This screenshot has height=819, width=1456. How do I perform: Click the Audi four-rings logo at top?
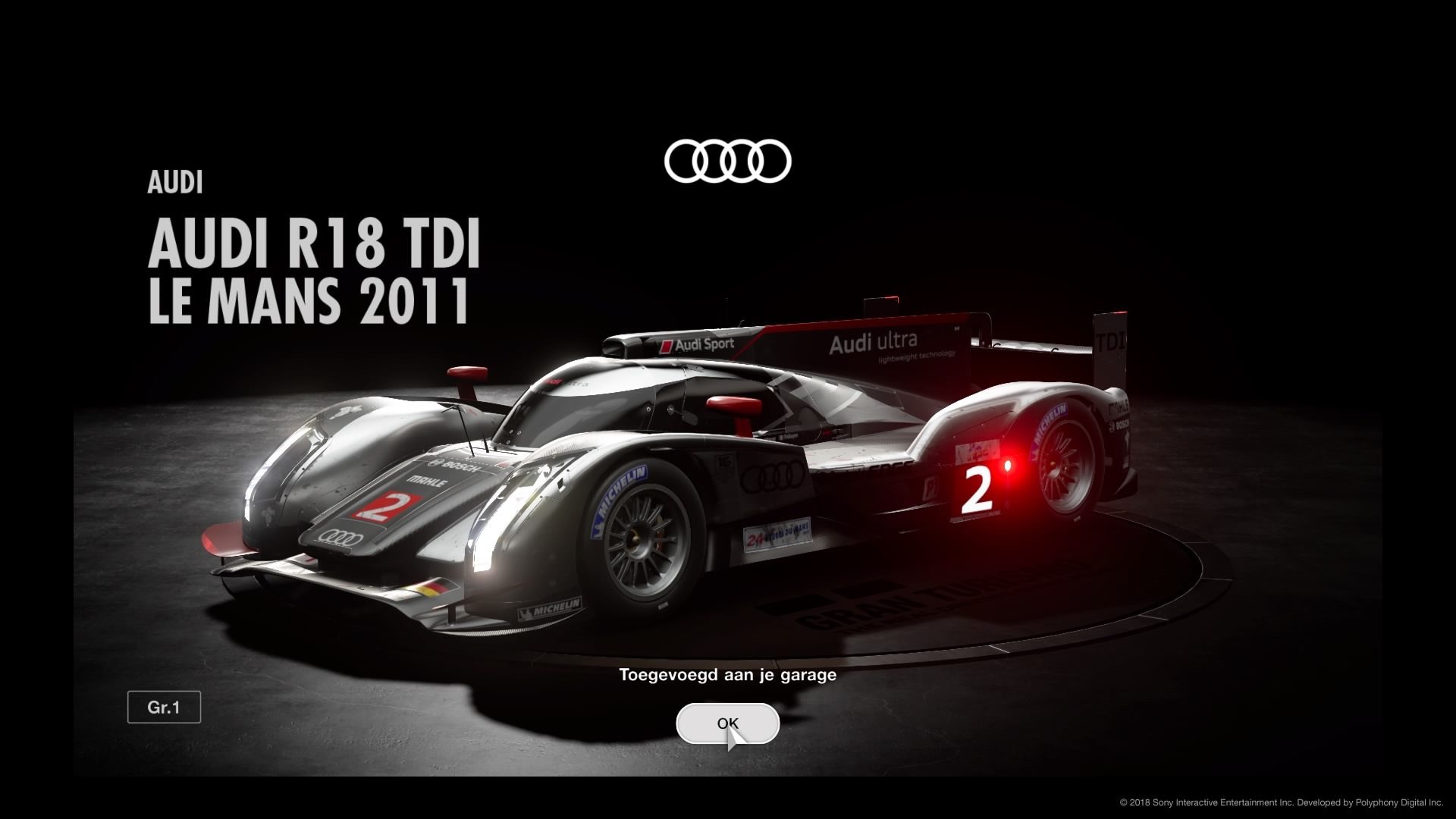click(x=727, y=162)
